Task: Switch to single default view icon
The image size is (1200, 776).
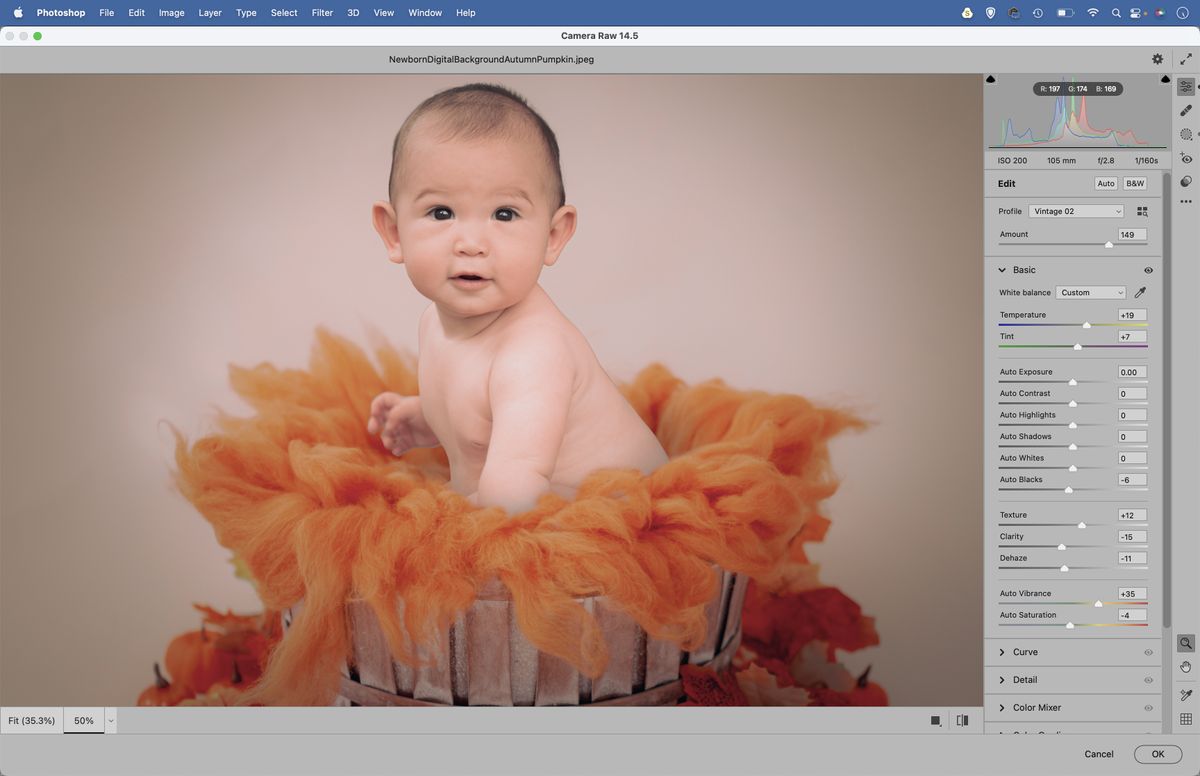Action: pyautogui.click(x=935, y=720)
